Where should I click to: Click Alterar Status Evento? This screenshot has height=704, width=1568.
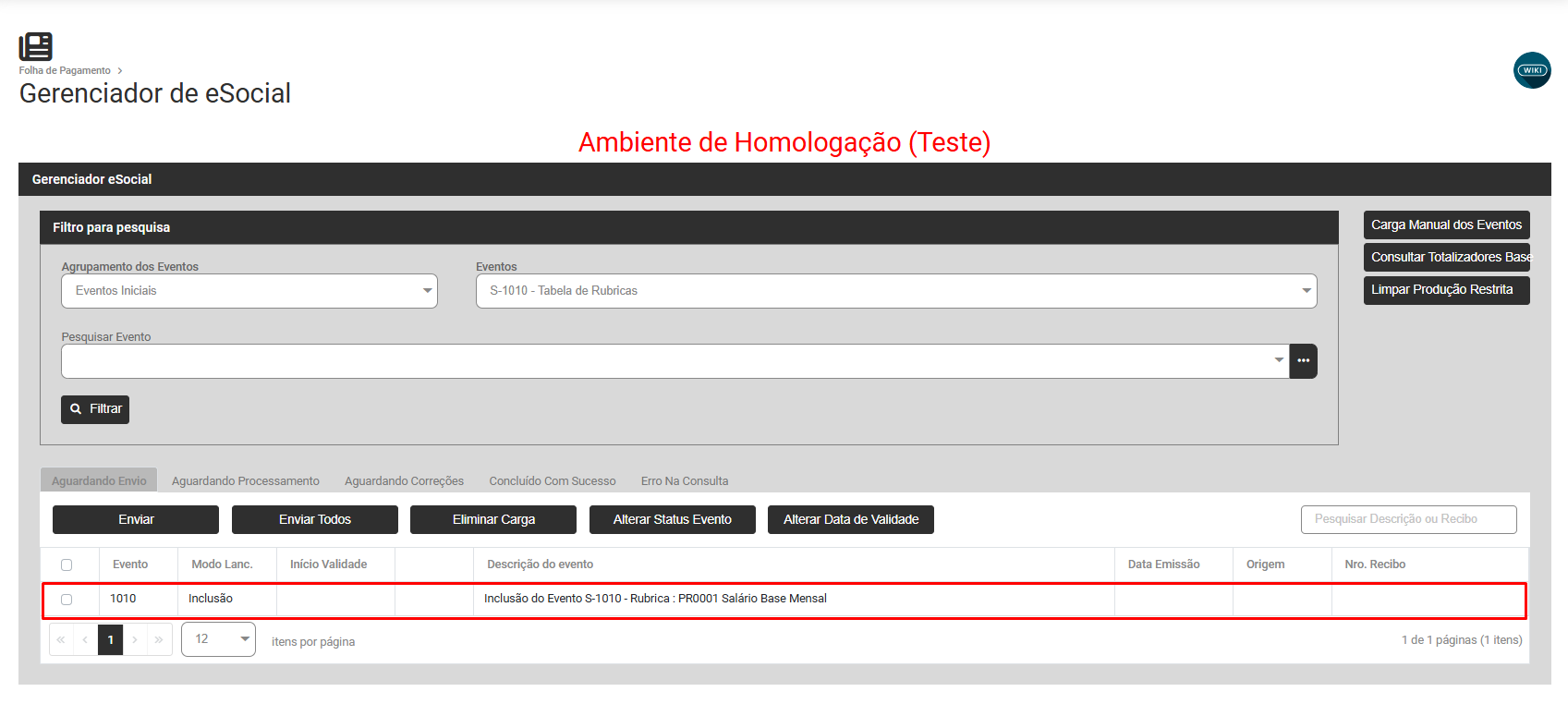(673, 519)
